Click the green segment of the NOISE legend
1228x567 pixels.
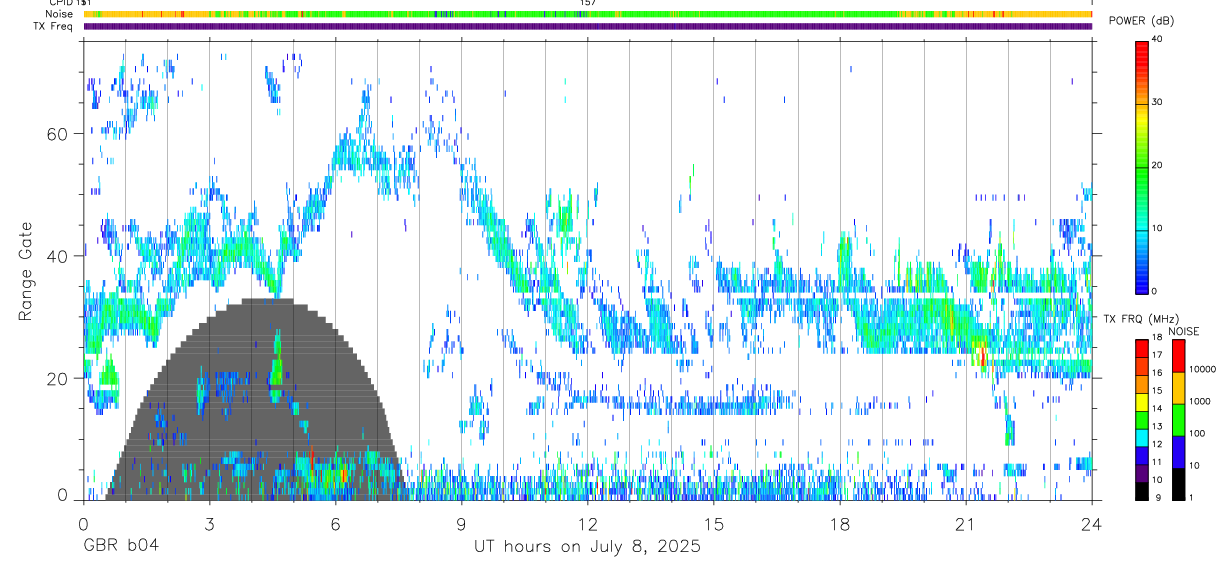pos(1178,420)
